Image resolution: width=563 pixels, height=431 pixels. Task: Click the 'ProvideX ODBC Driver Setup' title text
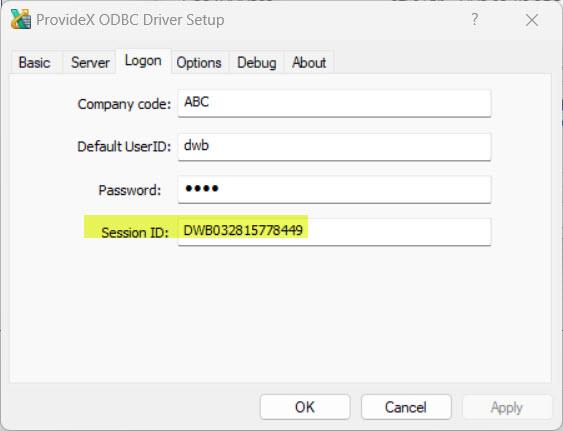point(130,20)
